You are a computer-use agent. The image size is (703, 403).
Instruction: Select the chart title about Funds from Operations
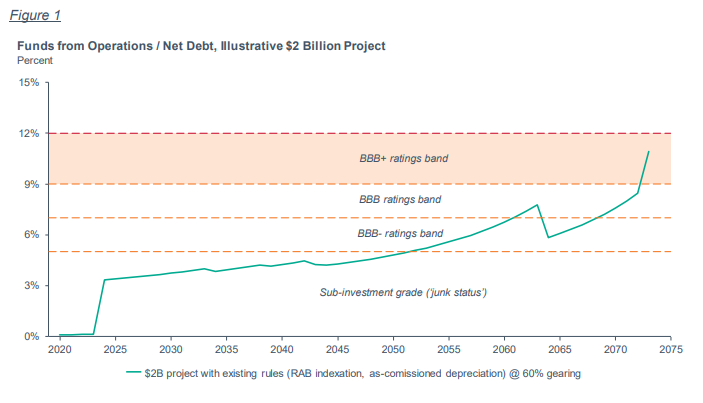(x=201, y=46)
